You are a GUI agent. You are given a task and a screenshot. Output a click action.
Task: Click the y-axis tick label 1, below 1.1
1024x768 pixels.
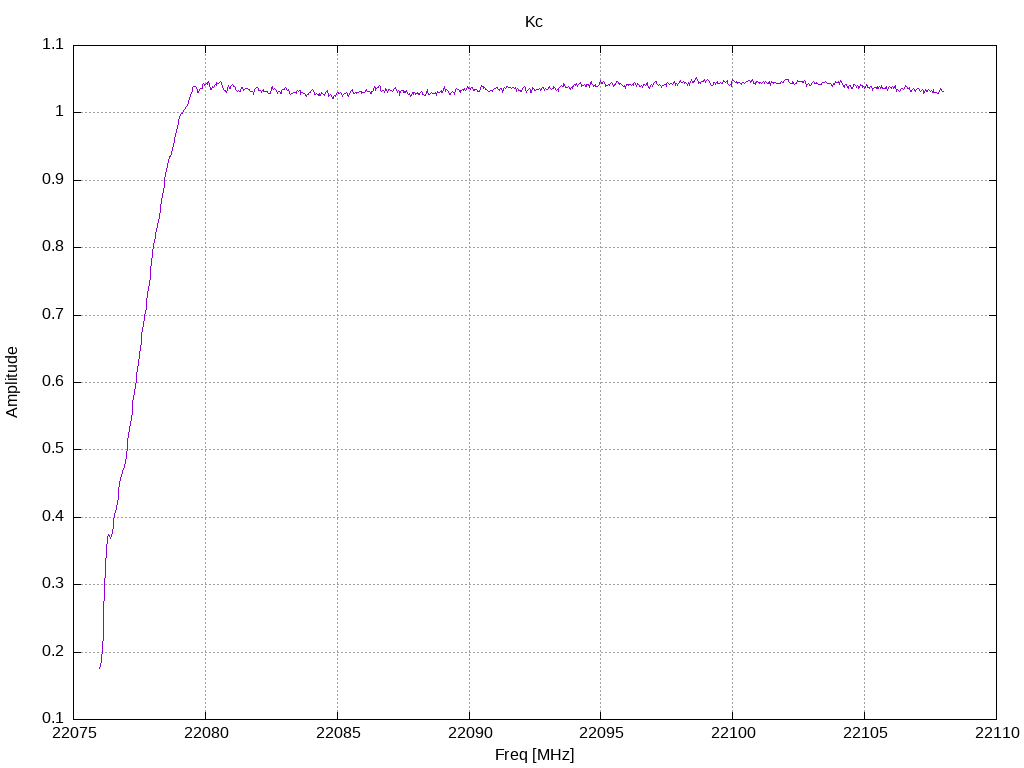point(59,112)
